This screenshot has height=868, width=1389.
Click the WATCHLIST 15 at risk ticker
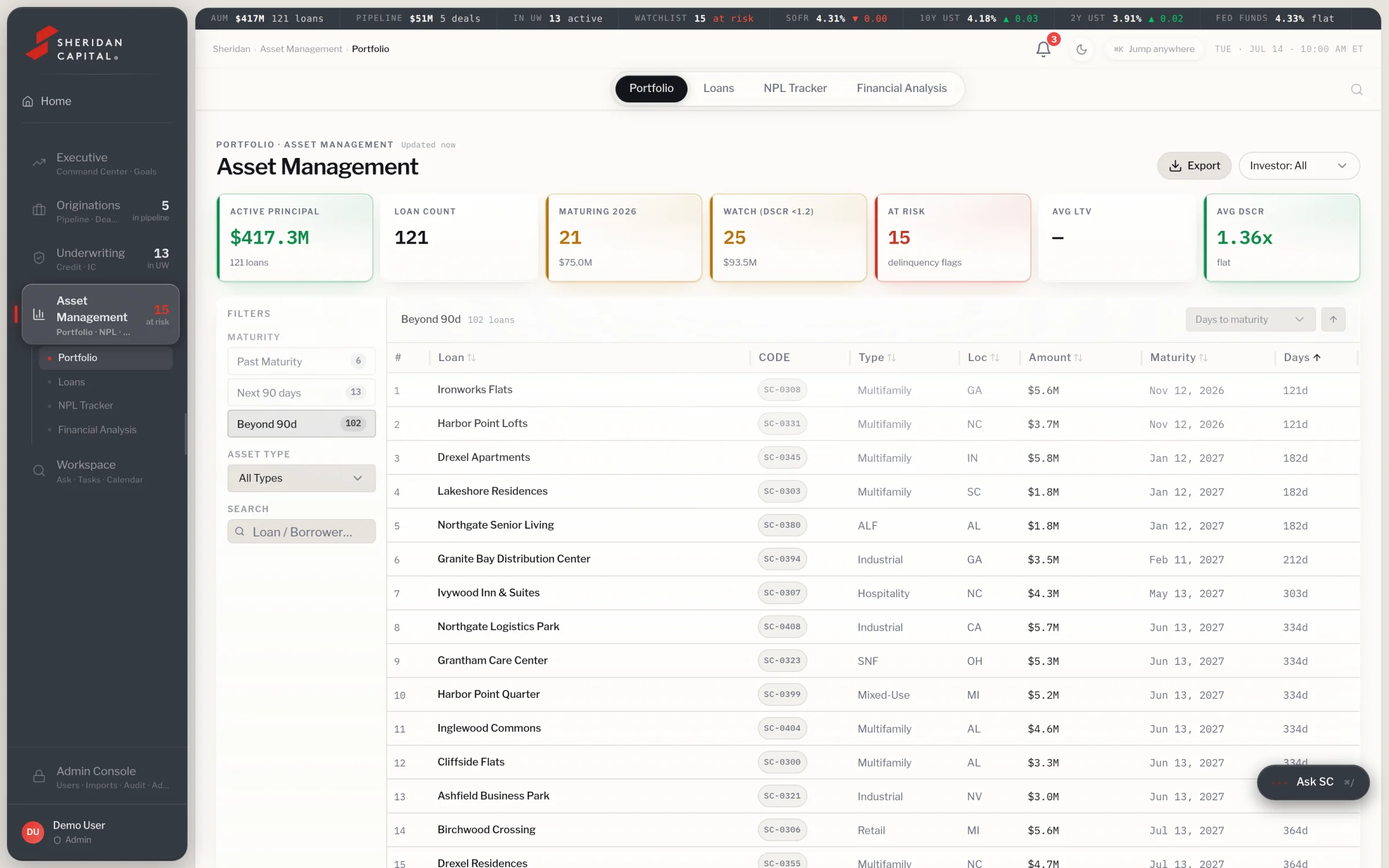point(693,19)
